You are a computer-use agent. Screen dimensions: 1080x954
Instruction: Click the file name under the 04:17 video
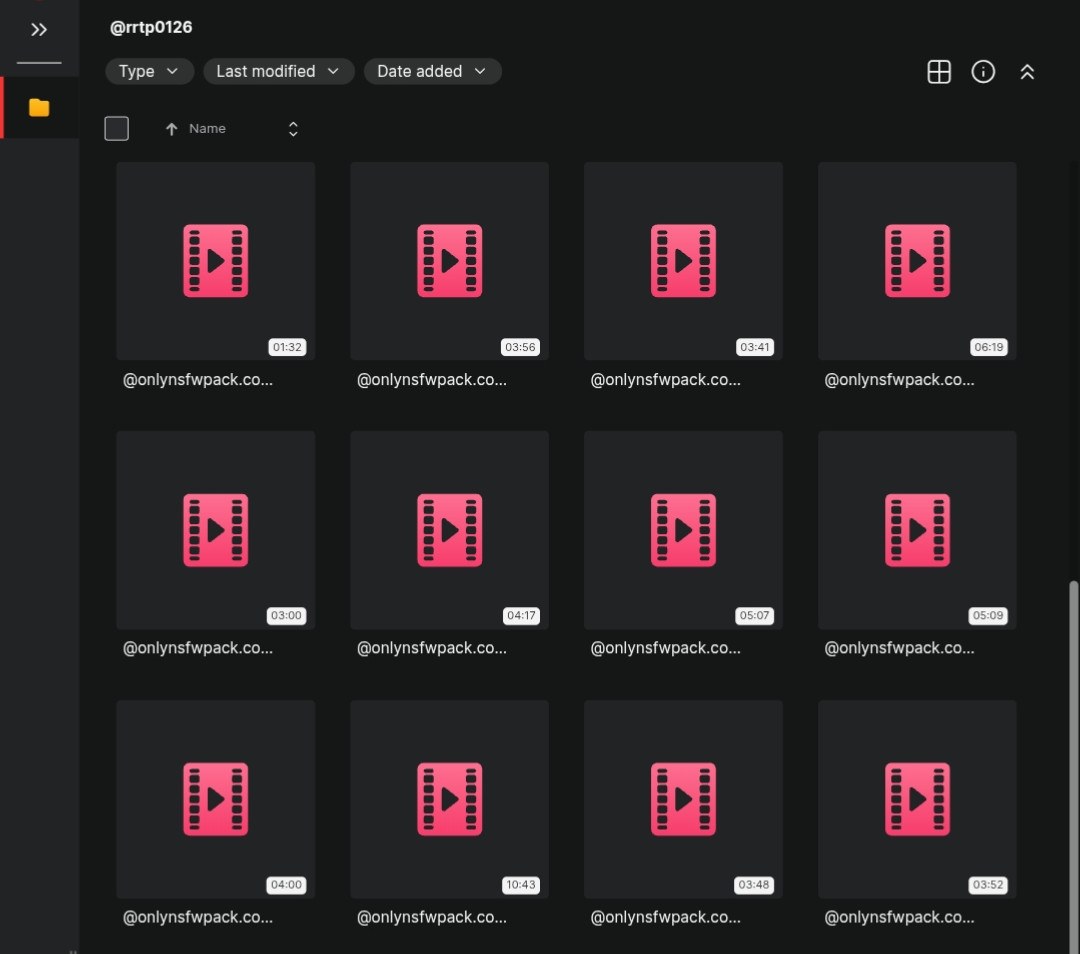pos(432,648)
